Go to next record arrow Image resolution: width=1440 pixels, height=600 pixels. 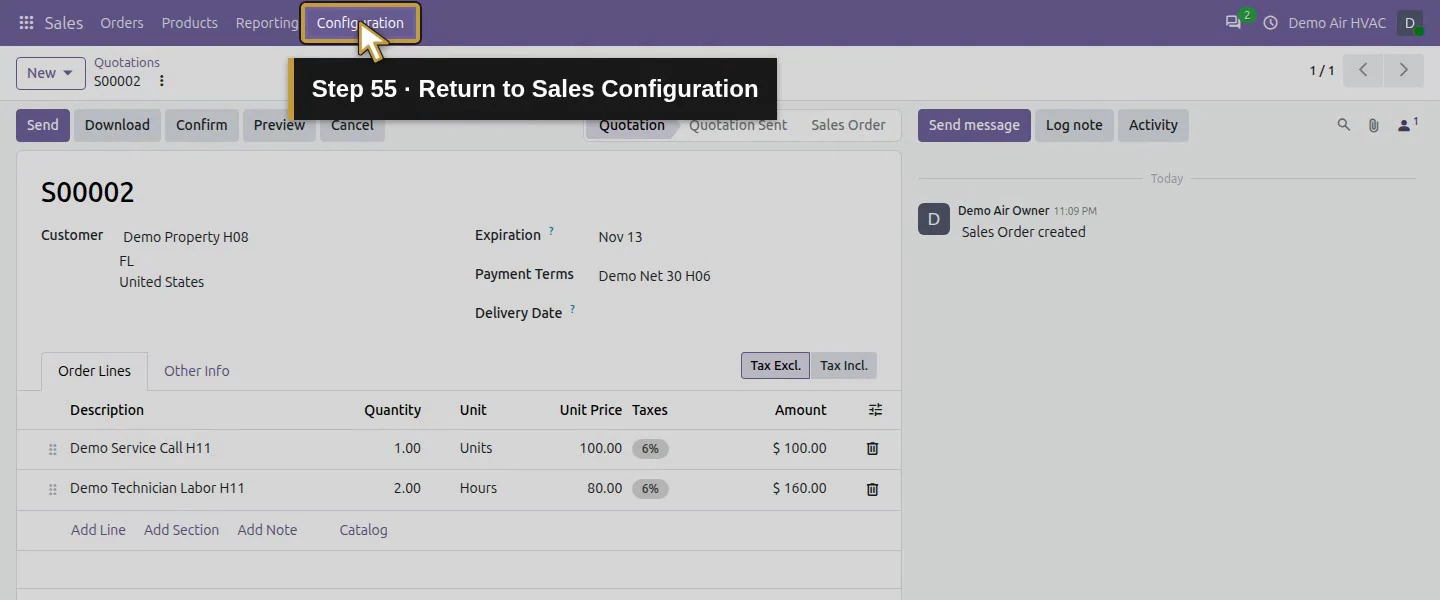pyautogui.click(x=1403, y=70)
